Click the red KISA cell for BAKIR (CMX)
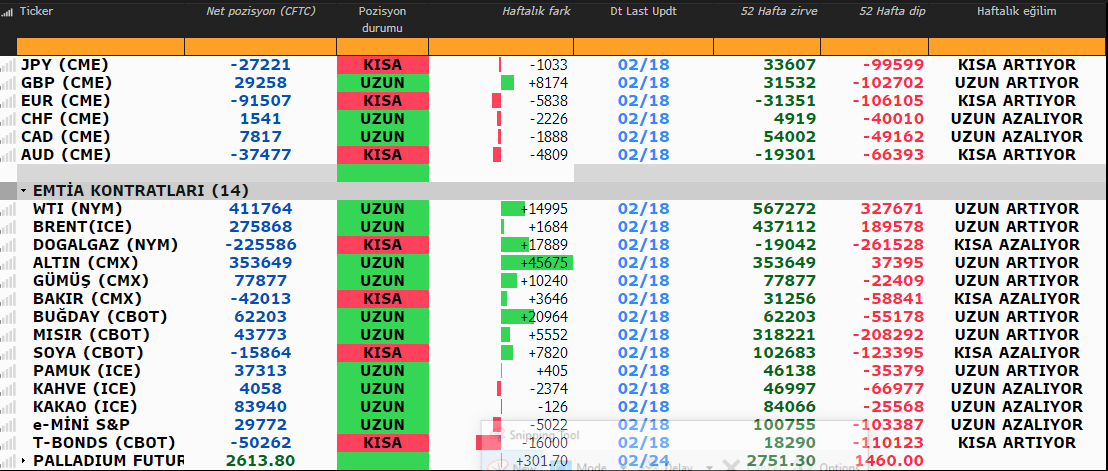 click(x=382, y=299)
